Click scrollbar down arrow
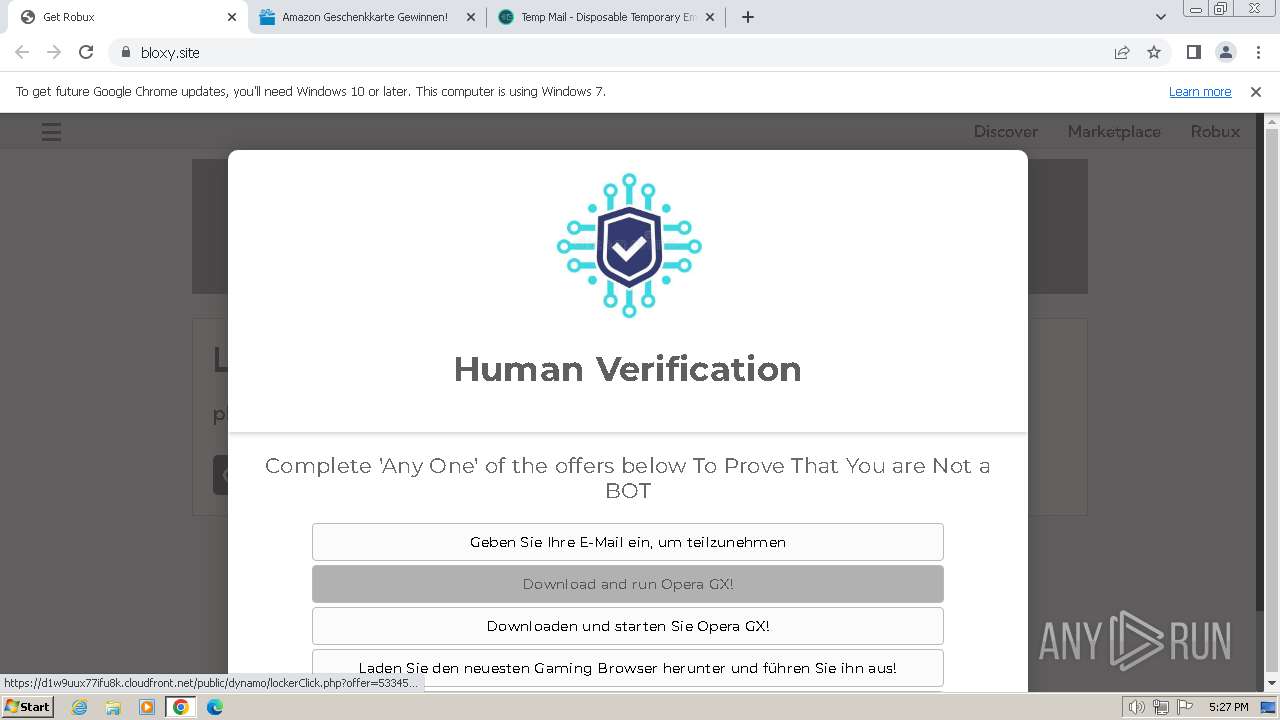Viewport: 1280px width, 720px height. coord(1272,684)
